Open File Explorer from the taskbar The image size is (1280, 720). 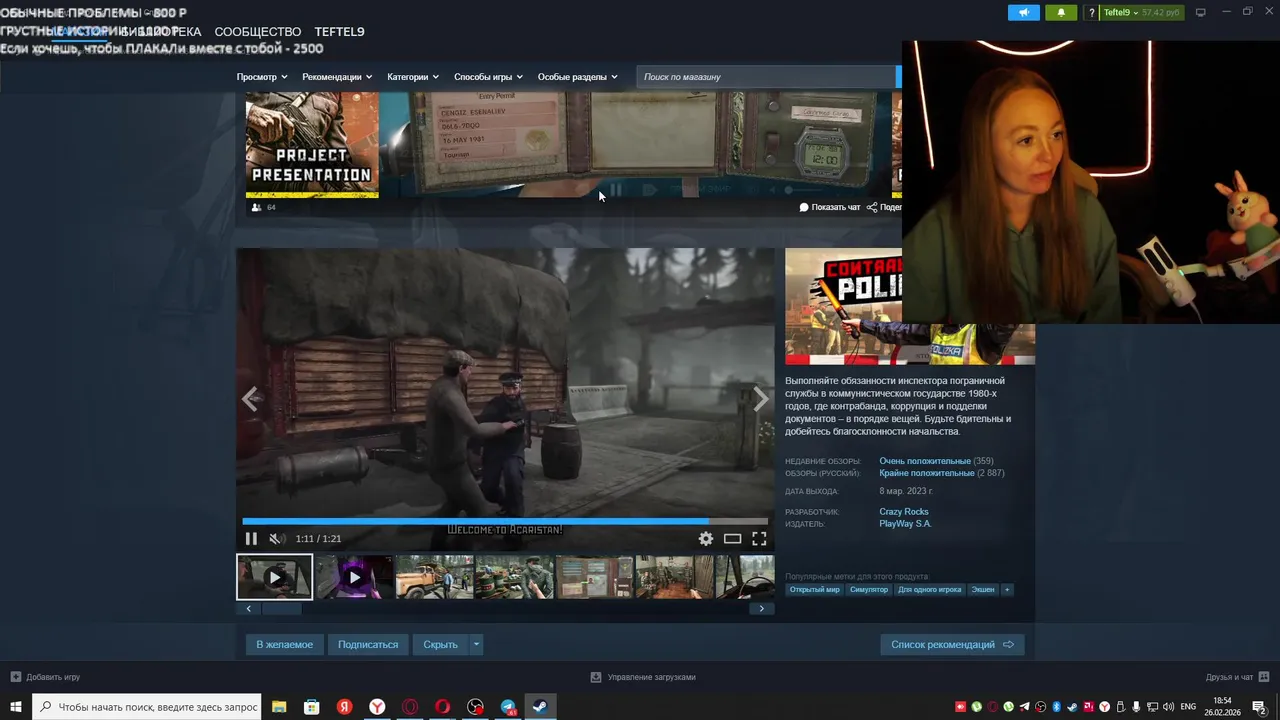pyautogui.click(x=279, y=707)
